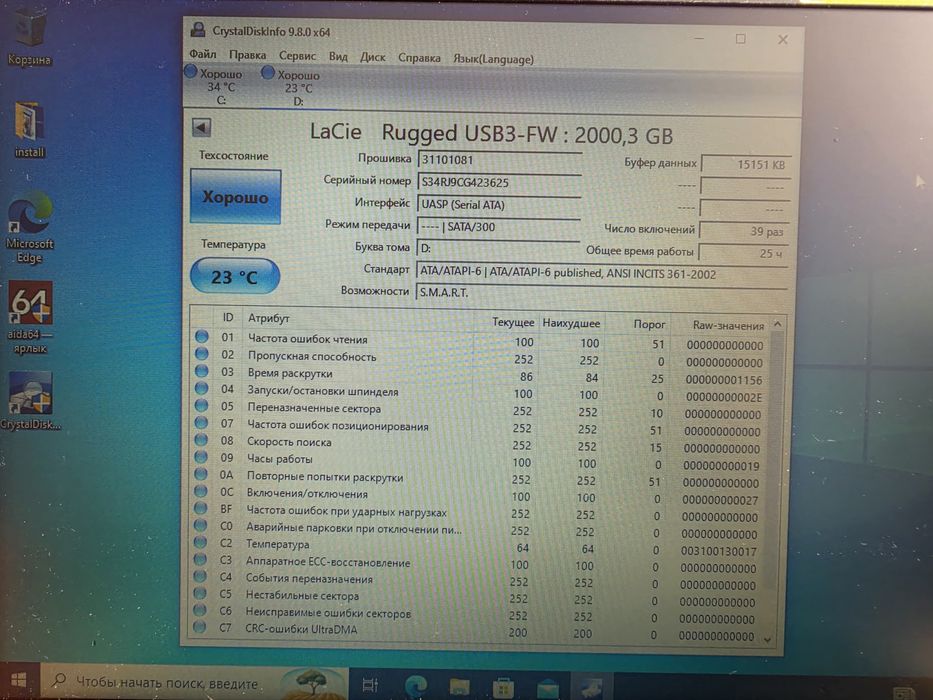The width and height of the screenshot is (933, 700).
Task: Open the Диск menu
Action: tap(372, 57)
